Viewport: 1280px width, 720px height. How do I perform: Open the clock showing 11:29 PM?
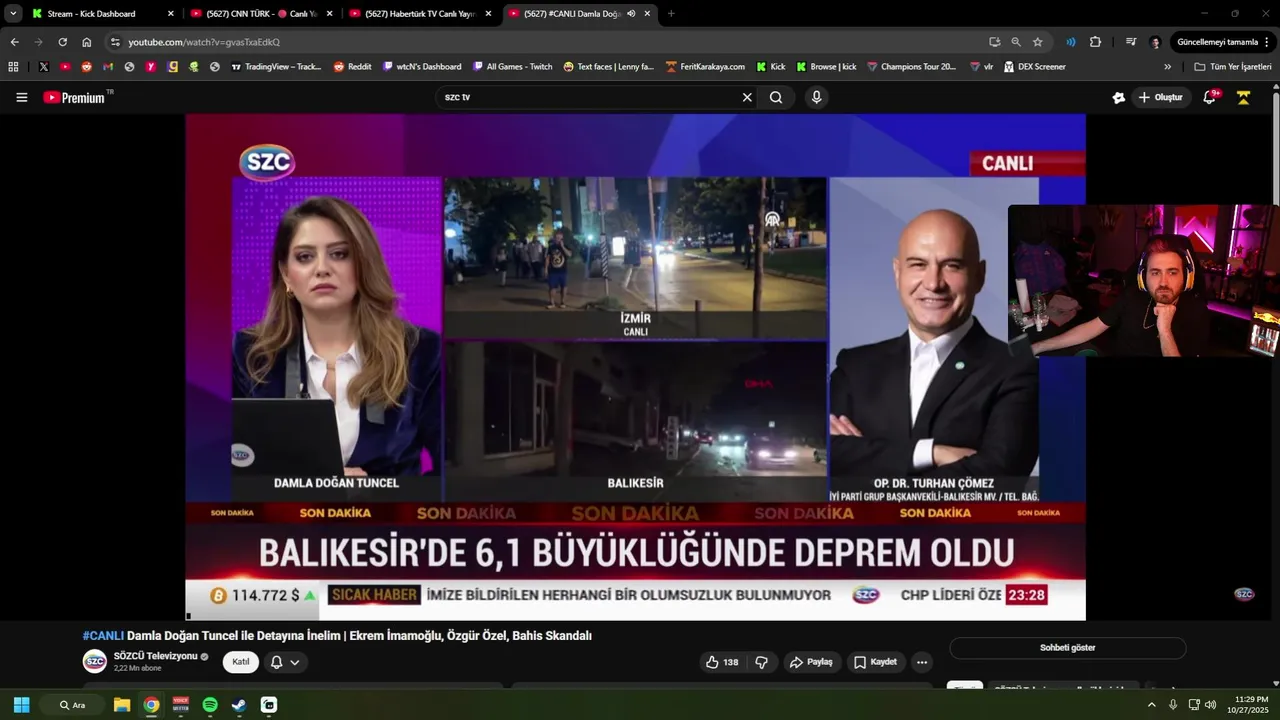(x=1250, y=705)
